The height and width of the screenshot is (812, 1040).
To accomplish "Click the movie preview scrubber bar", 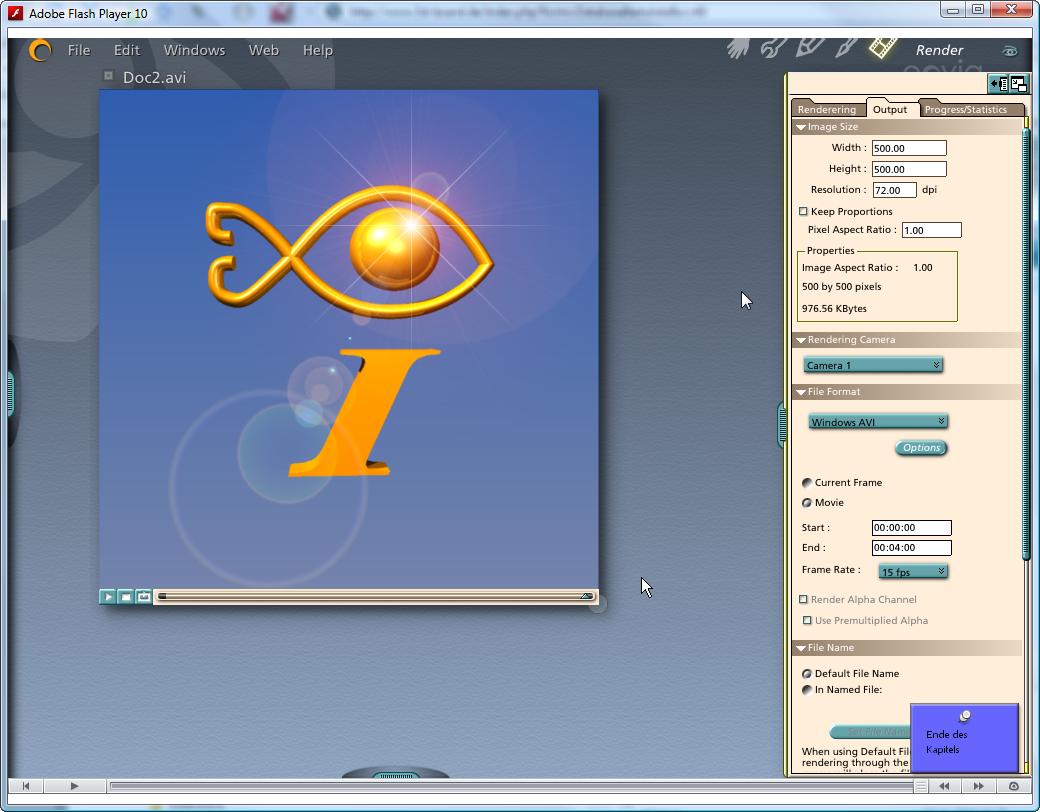I will tap(375, 596).
